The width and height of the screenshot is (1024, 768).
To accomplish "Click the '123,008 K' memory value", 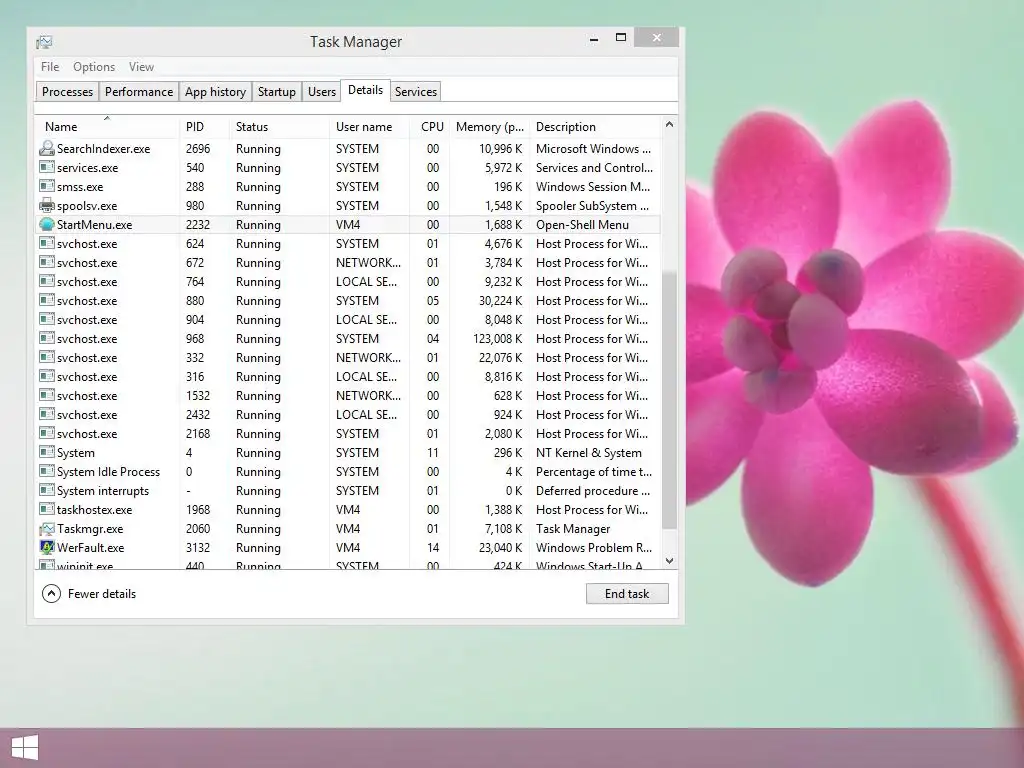I will point(498,338).
